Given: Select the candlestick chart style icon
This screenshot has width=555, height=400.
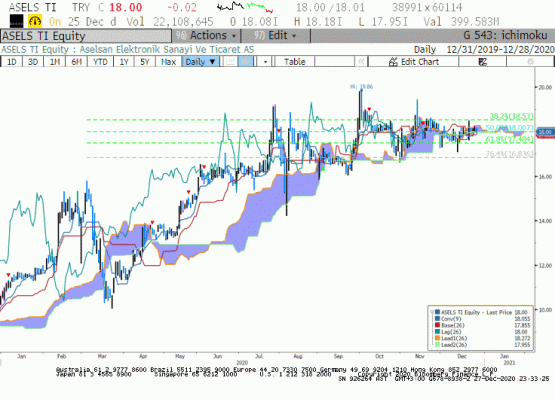Looking at the screenshot, I should (x=246, y=62).
